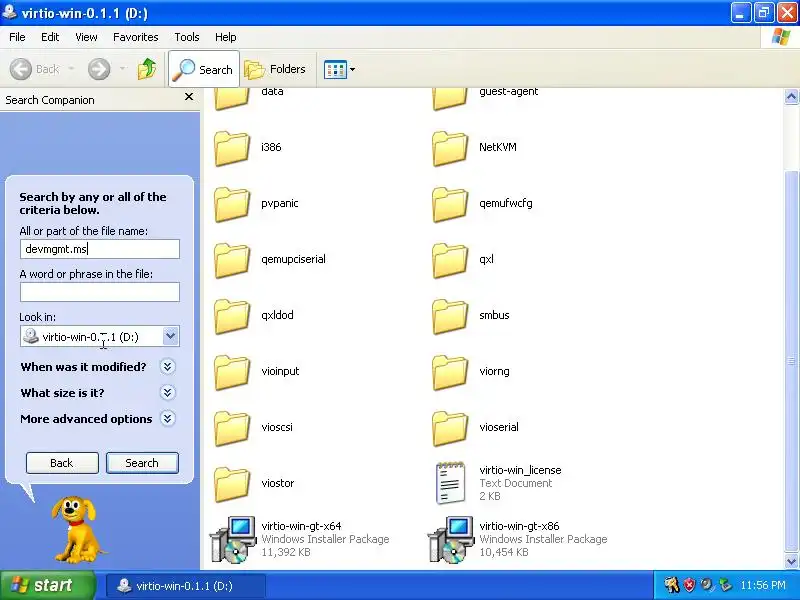Open the File menu
800x600 pixels.
point(17,37)
